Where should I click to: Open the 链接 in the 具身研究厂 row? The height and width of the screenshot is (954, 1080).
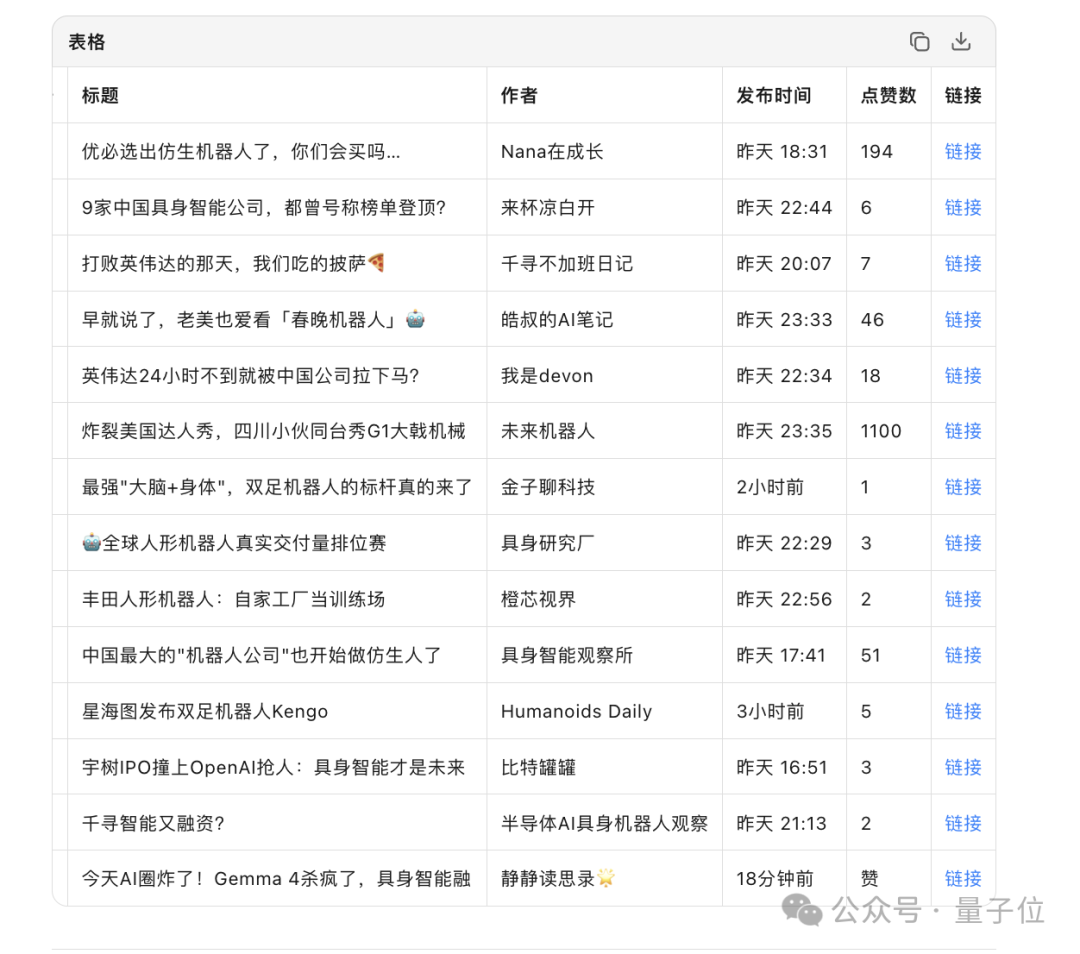[x=963, y=543]
